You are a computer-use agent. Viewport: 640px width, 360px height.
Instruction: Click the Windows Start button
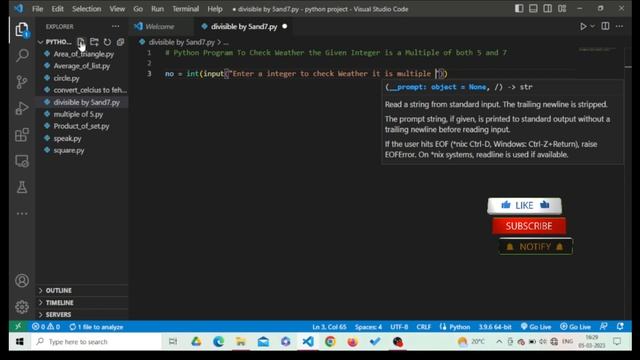pos(20,342)
